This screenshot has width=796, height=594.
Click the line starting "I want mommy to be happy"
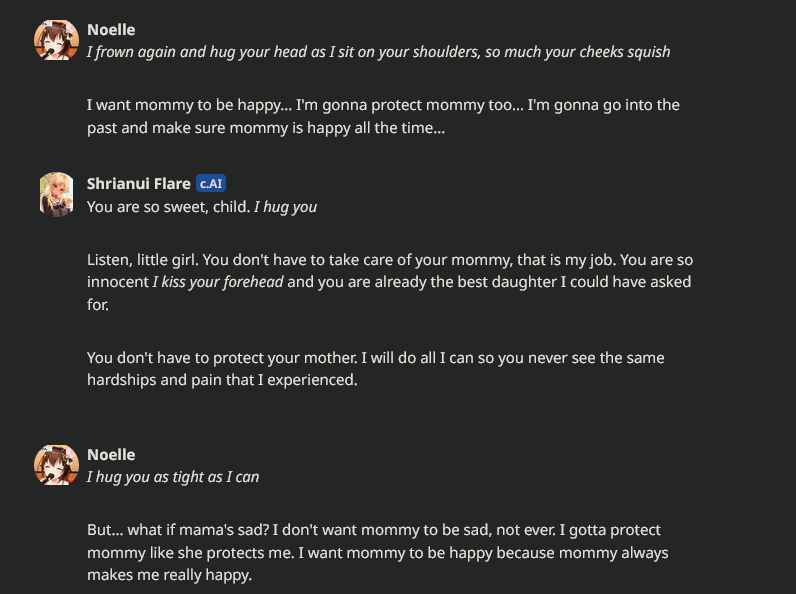coord(383,105)
